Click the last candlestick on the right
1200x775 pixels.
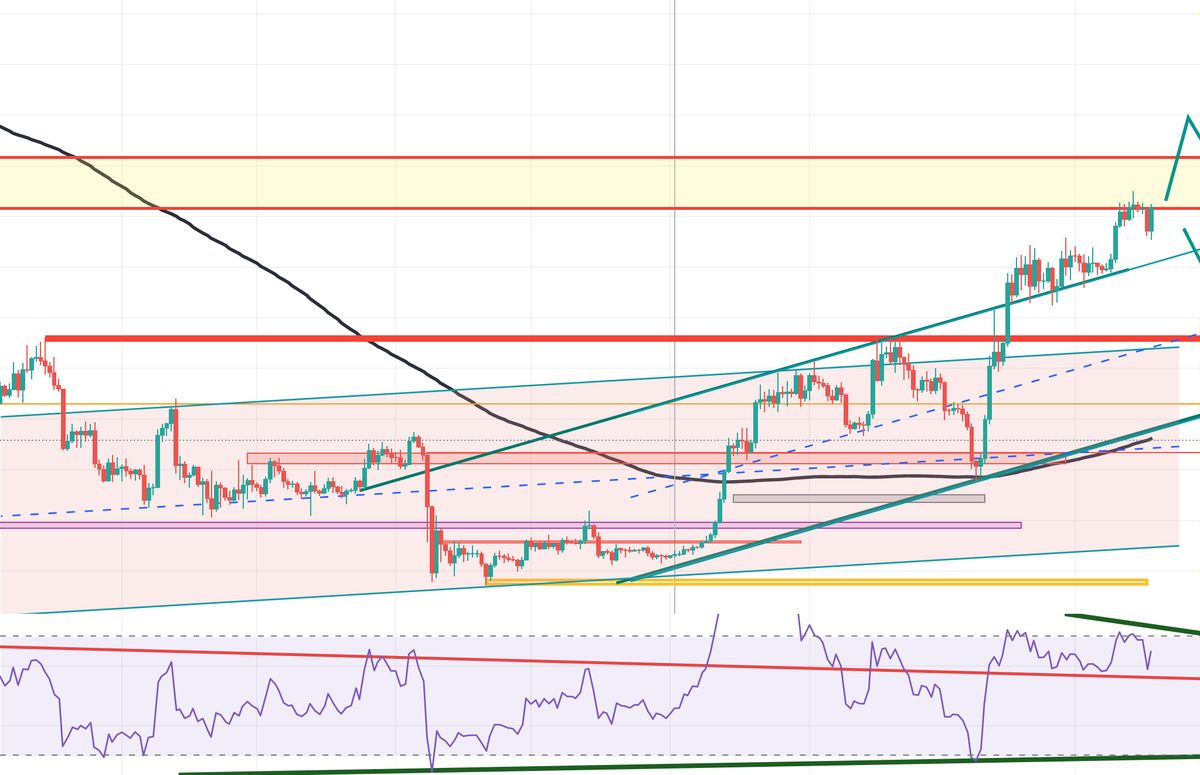click(1150, 218)
